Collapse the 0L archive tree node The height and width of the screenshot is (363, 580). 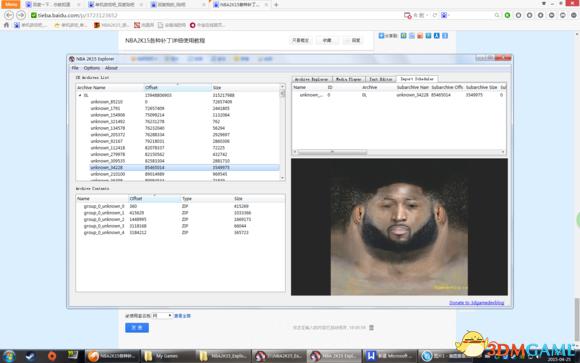point(80,95)
